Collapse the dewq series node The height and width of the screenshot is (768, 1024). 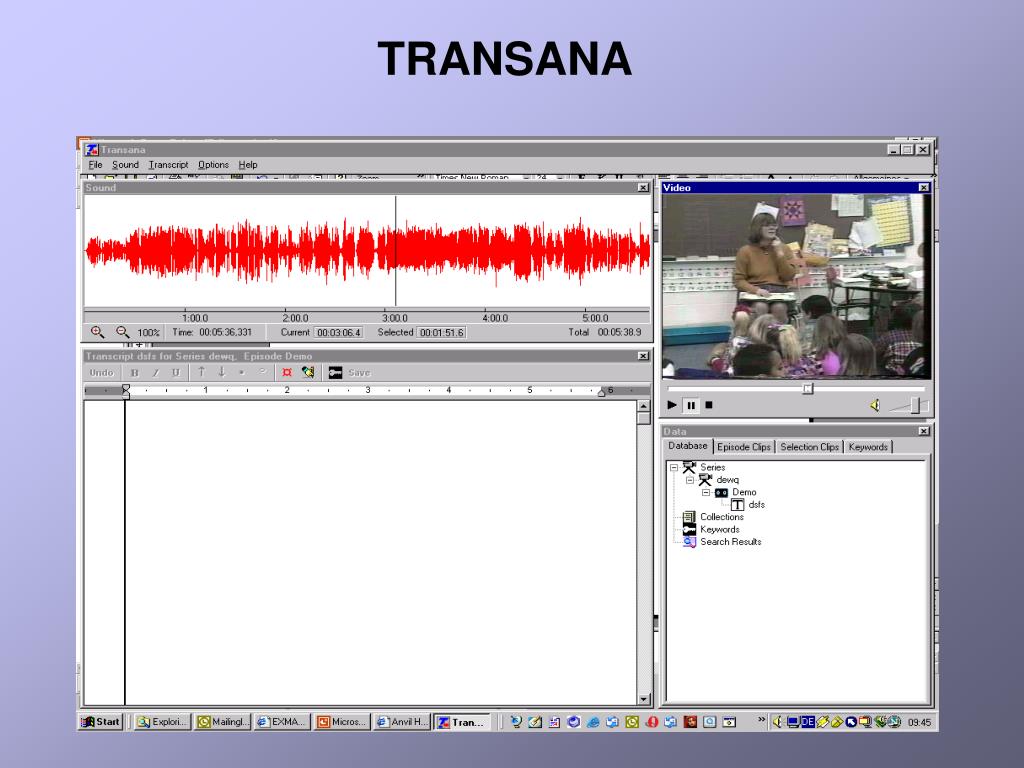point(689,480)
